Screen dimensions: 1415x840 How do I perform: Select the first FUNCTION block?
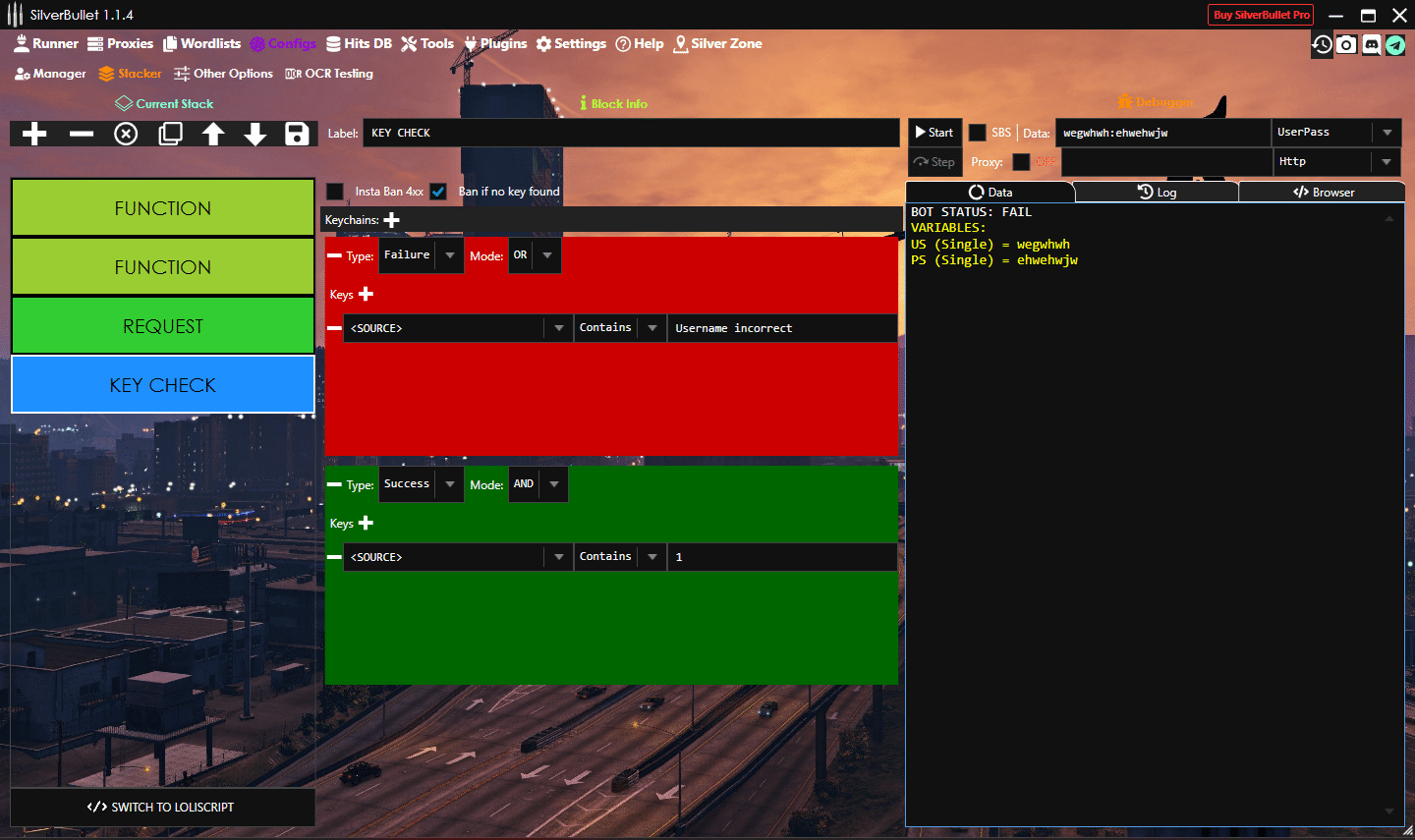click(163, 208)
